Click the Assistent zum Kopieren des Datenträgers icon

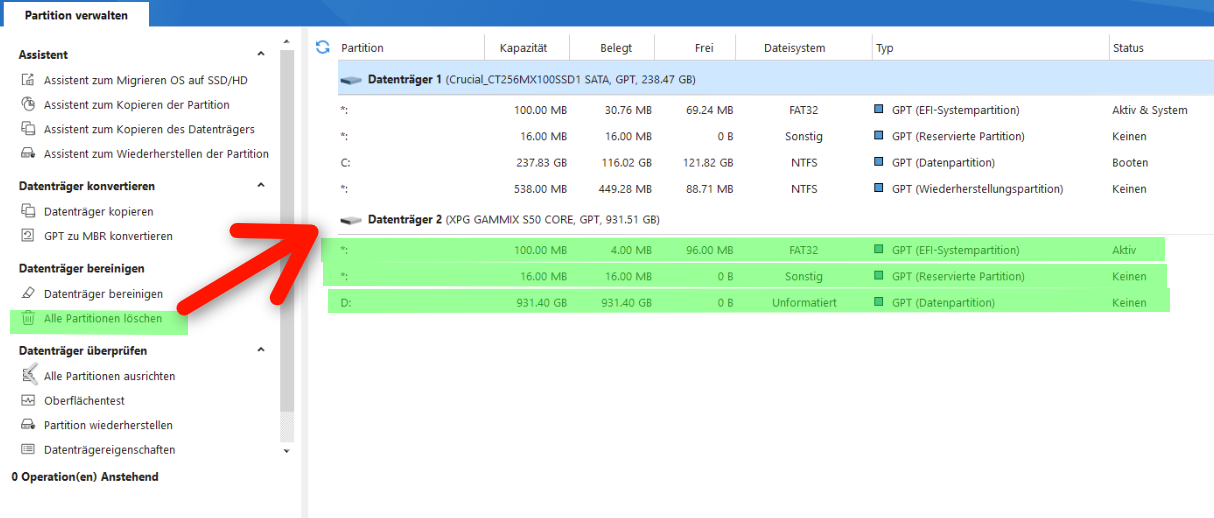(x=28, y=129)
